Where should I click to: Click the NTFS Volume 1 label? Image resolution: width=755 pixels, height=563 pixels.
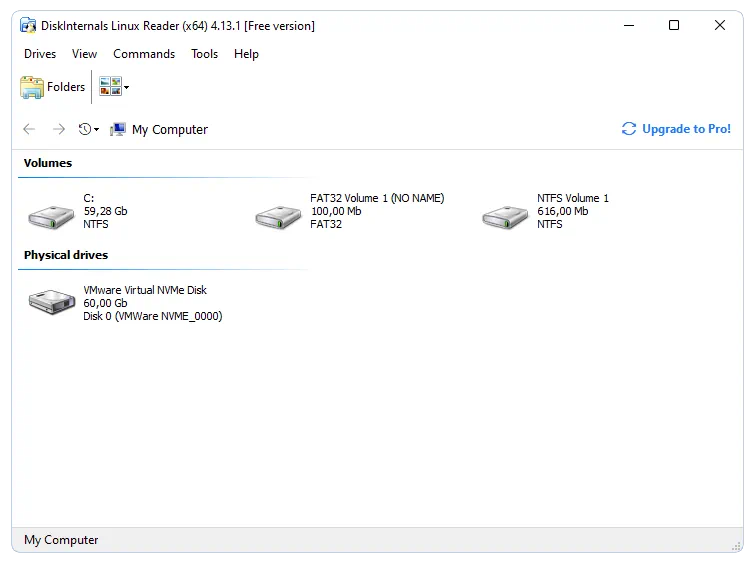[573, 198]
